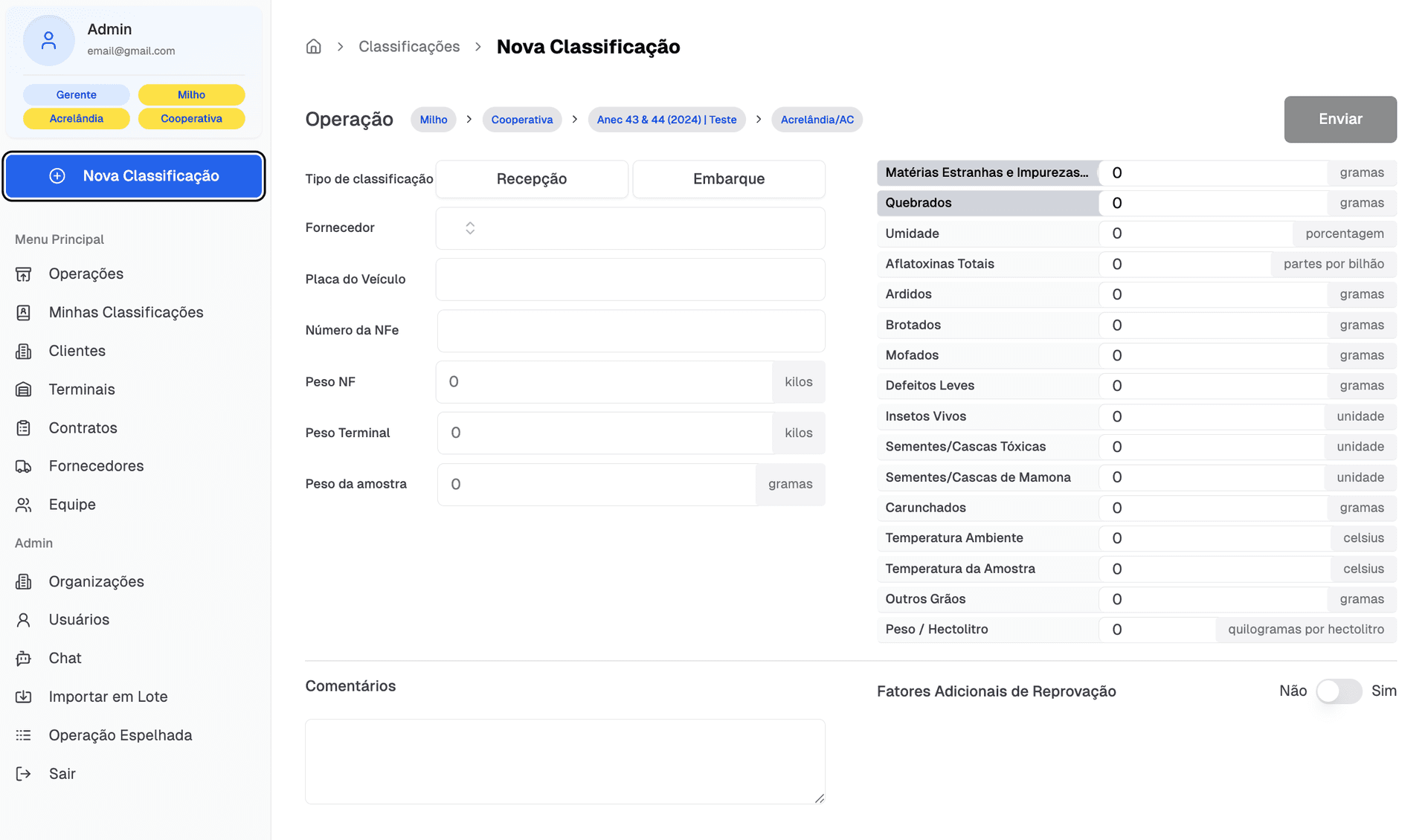The image size is (1428, 840).
Task: Open Operação Espelhada menu item
Action: point(120,735)
